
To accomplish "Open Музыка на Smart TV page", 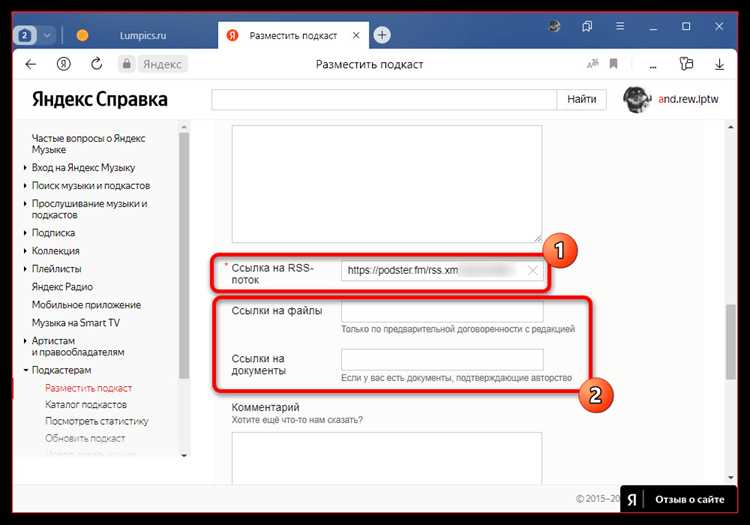I will pyautogui.click(x=76, y=323).
